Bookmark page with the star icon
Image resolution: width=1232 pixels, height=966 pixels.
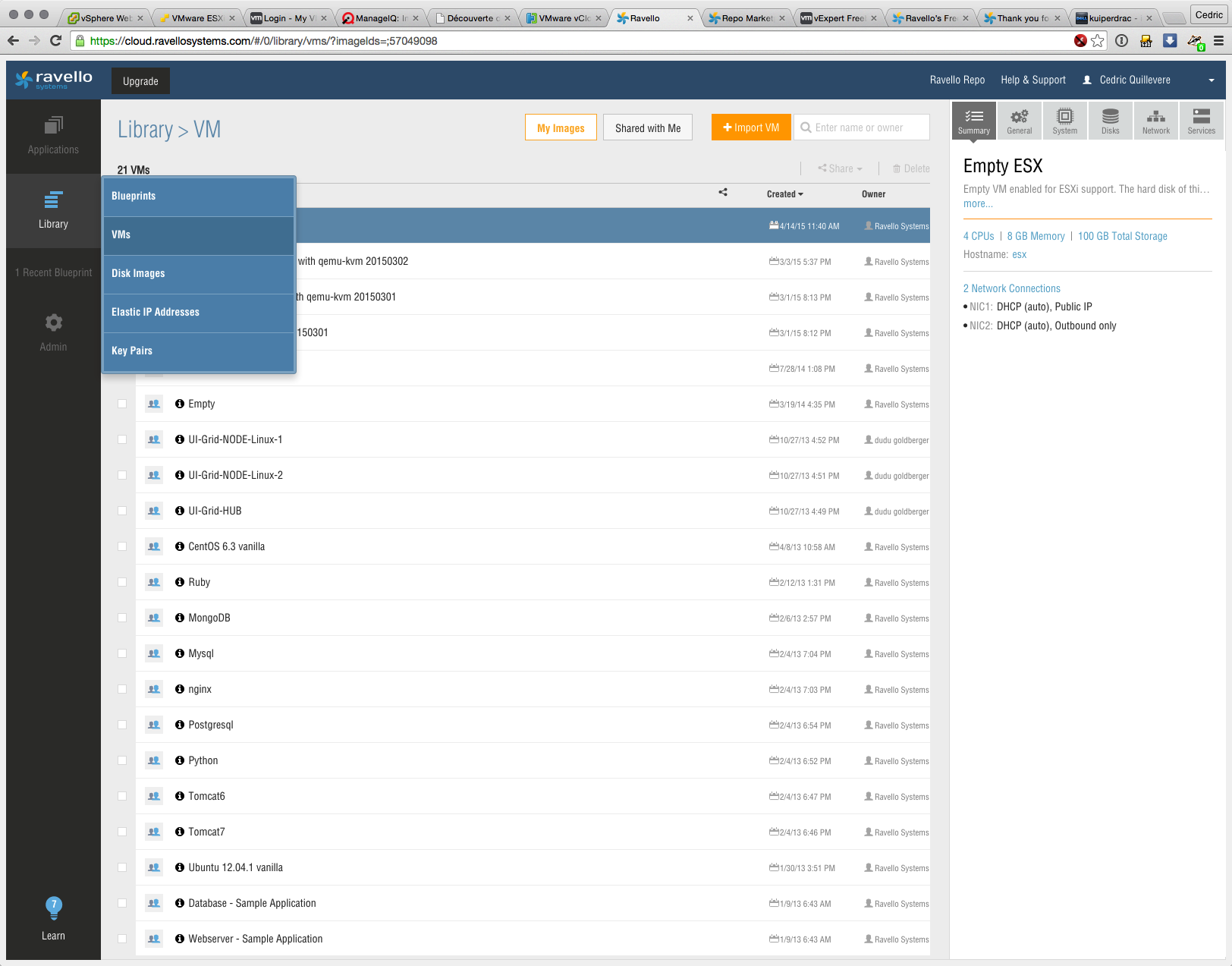point(1098,41)
